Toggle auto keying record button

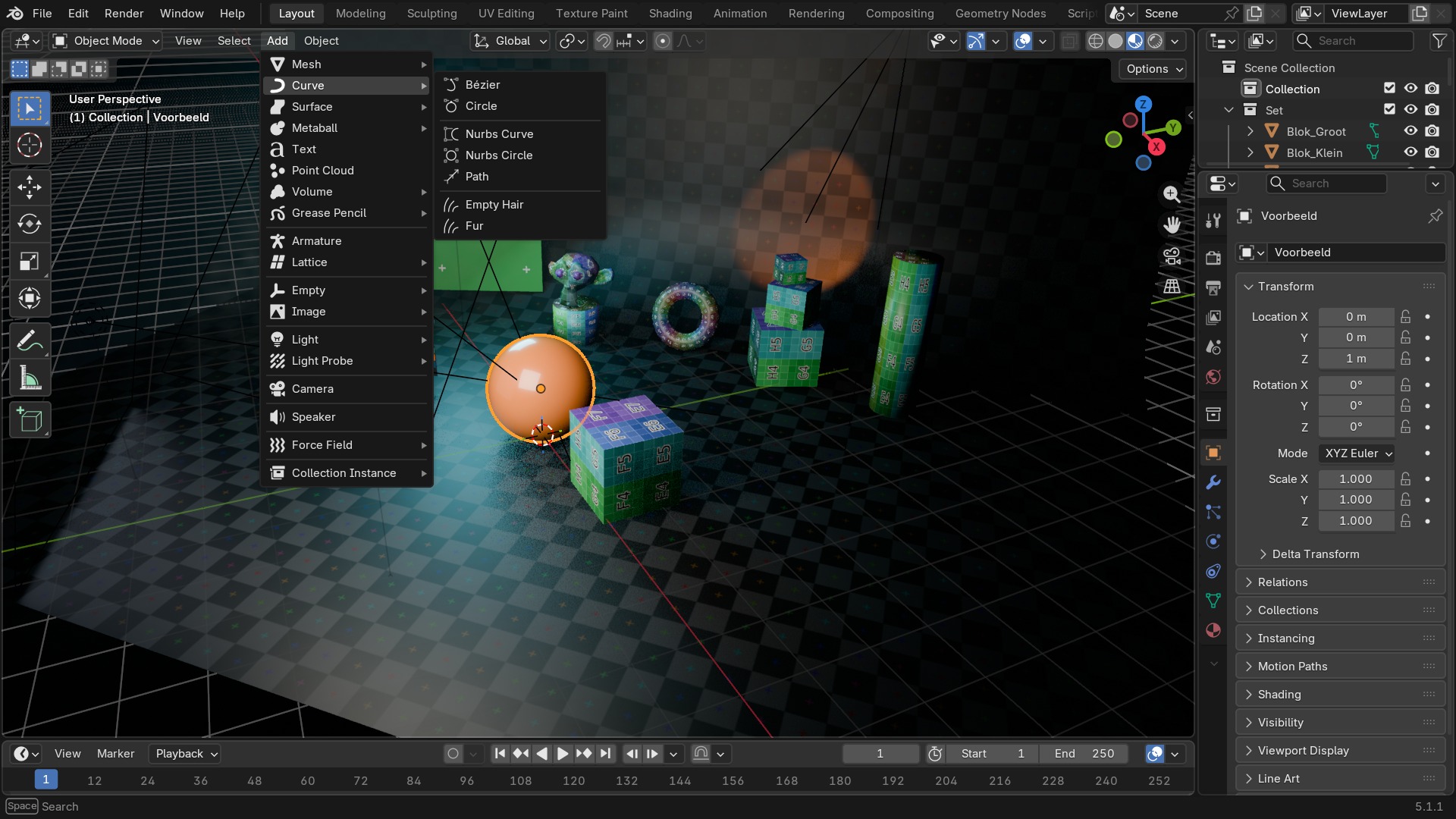453,754
